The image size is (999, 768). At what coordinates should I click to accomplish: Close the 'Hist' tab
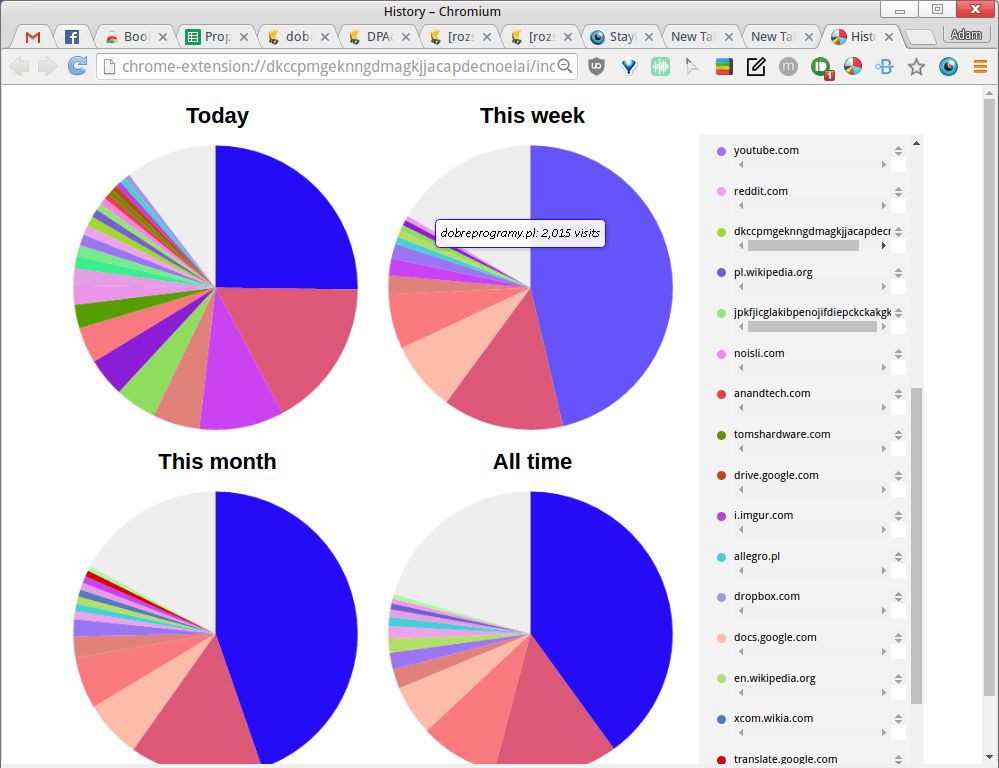tap(889, 37)
